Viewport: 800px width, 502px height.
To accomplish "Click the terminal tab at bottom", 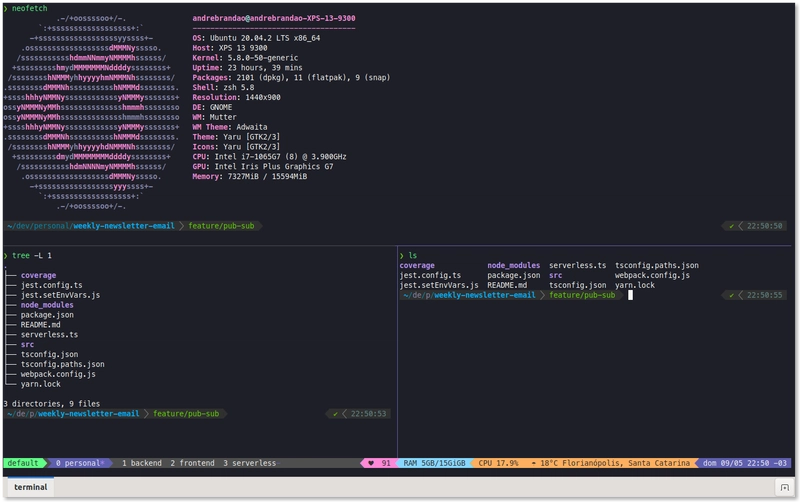I will (x=30, y=487).
